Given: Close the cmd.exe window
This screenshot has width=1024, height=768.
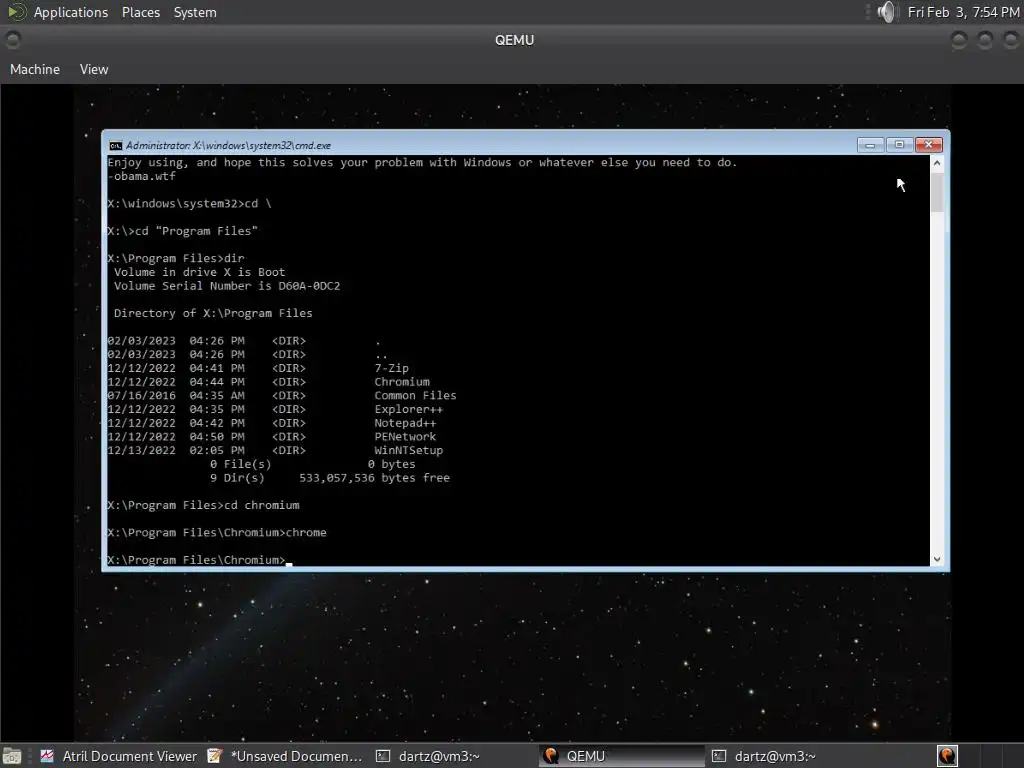Looking at the screenshot, I should click(x=929, y=145).
